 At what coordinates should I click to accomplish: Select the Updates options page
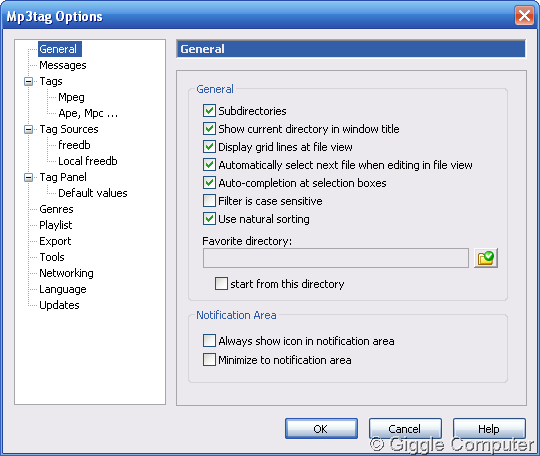tap(59, 305)
